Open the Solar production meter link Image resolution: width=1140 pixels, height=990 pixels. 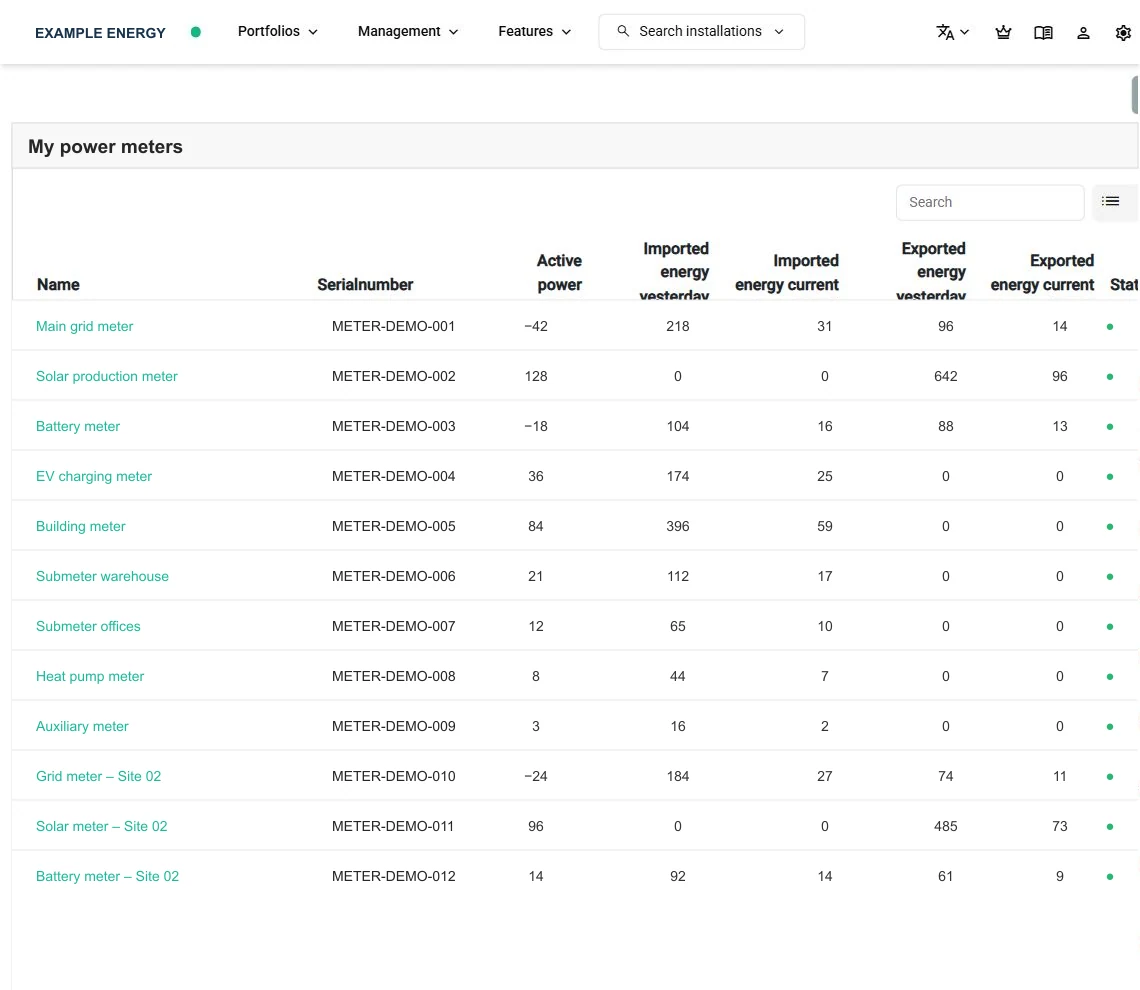[107, 377]
